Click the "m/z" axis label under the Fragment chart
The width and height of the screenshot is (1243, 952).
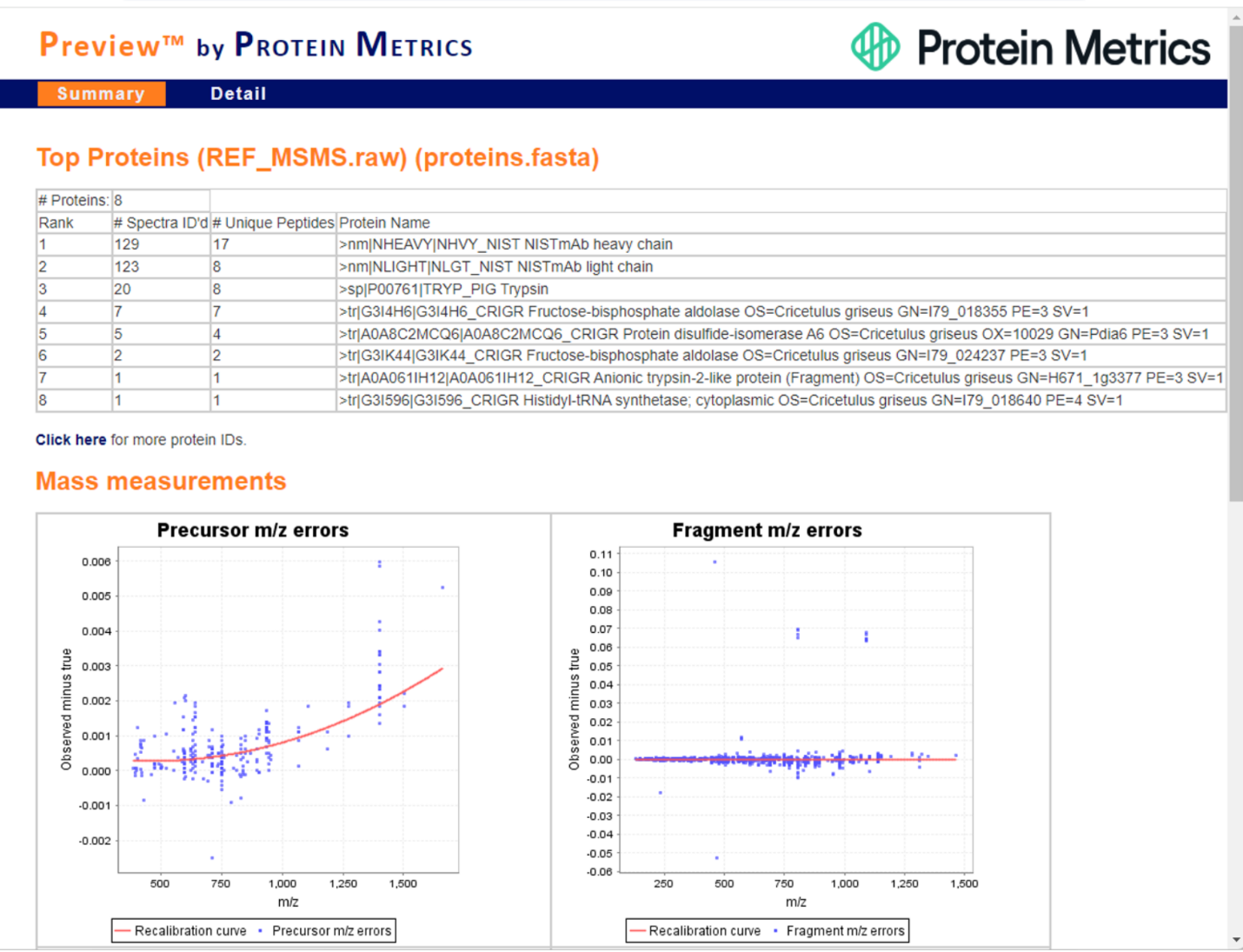tap(795, 902)
